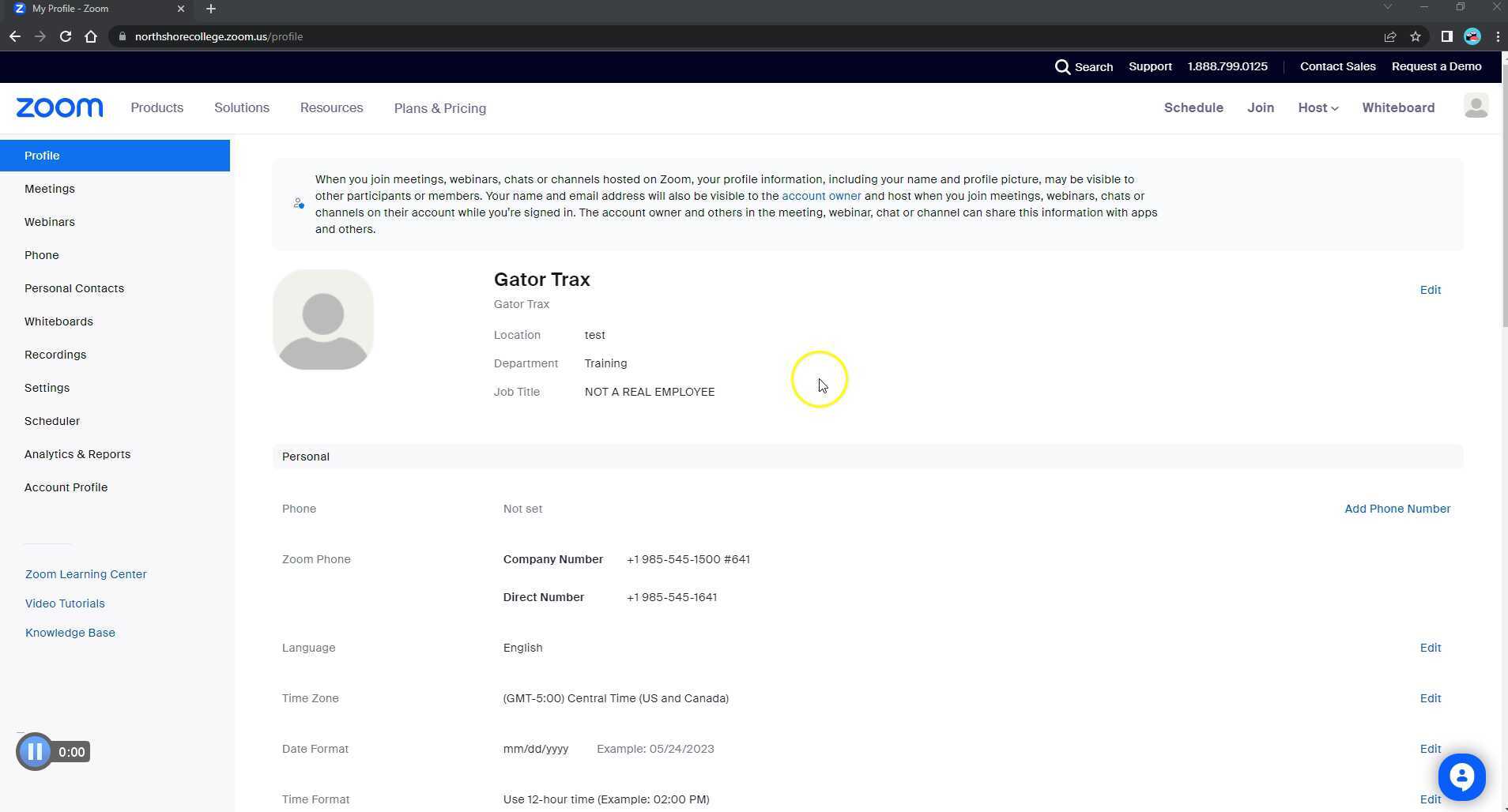1508x812 pixels.
Task: Reload the page
Action: 66,36
